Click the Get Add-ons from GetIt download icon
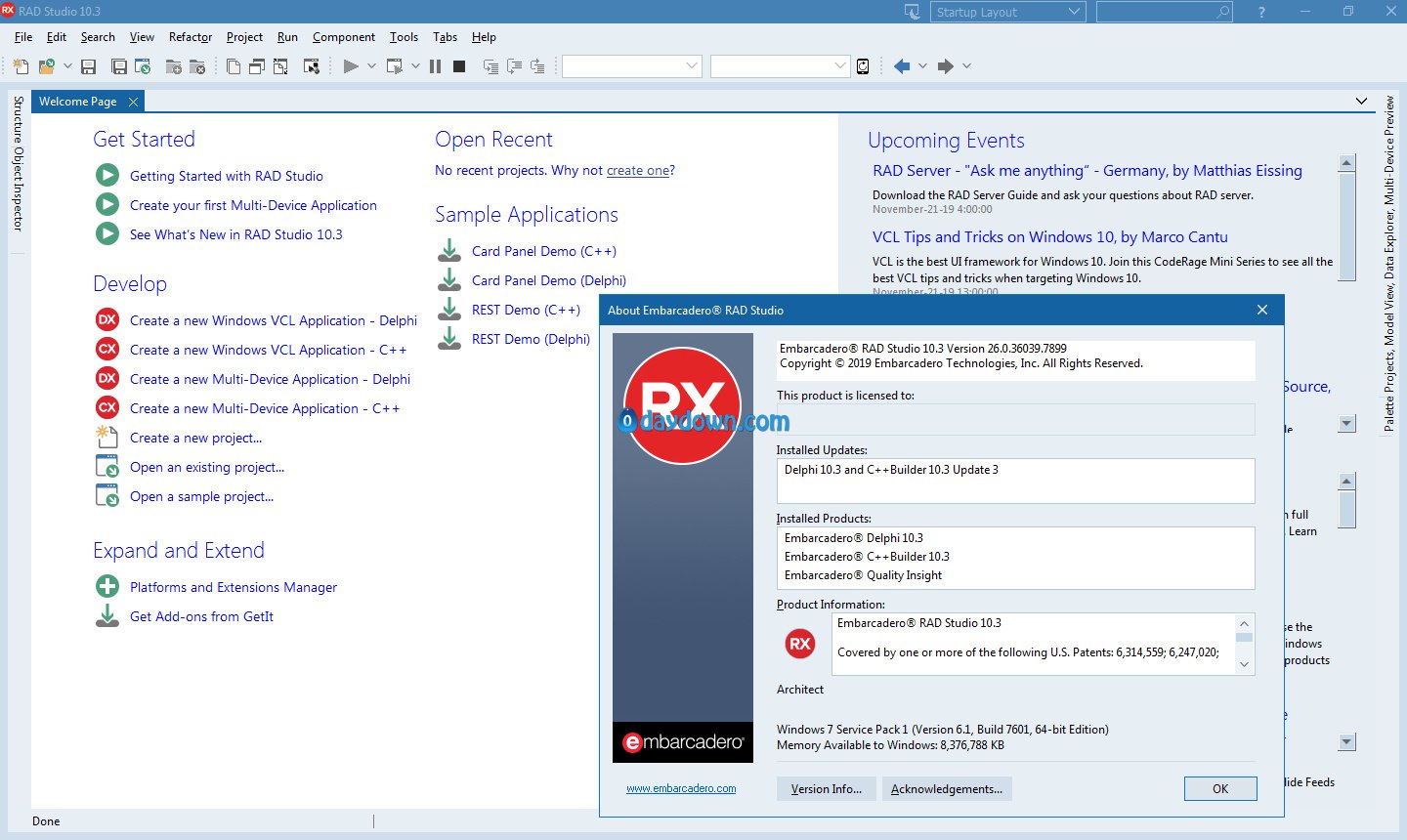Screen dimensions: 1407x840 point(107,615)
